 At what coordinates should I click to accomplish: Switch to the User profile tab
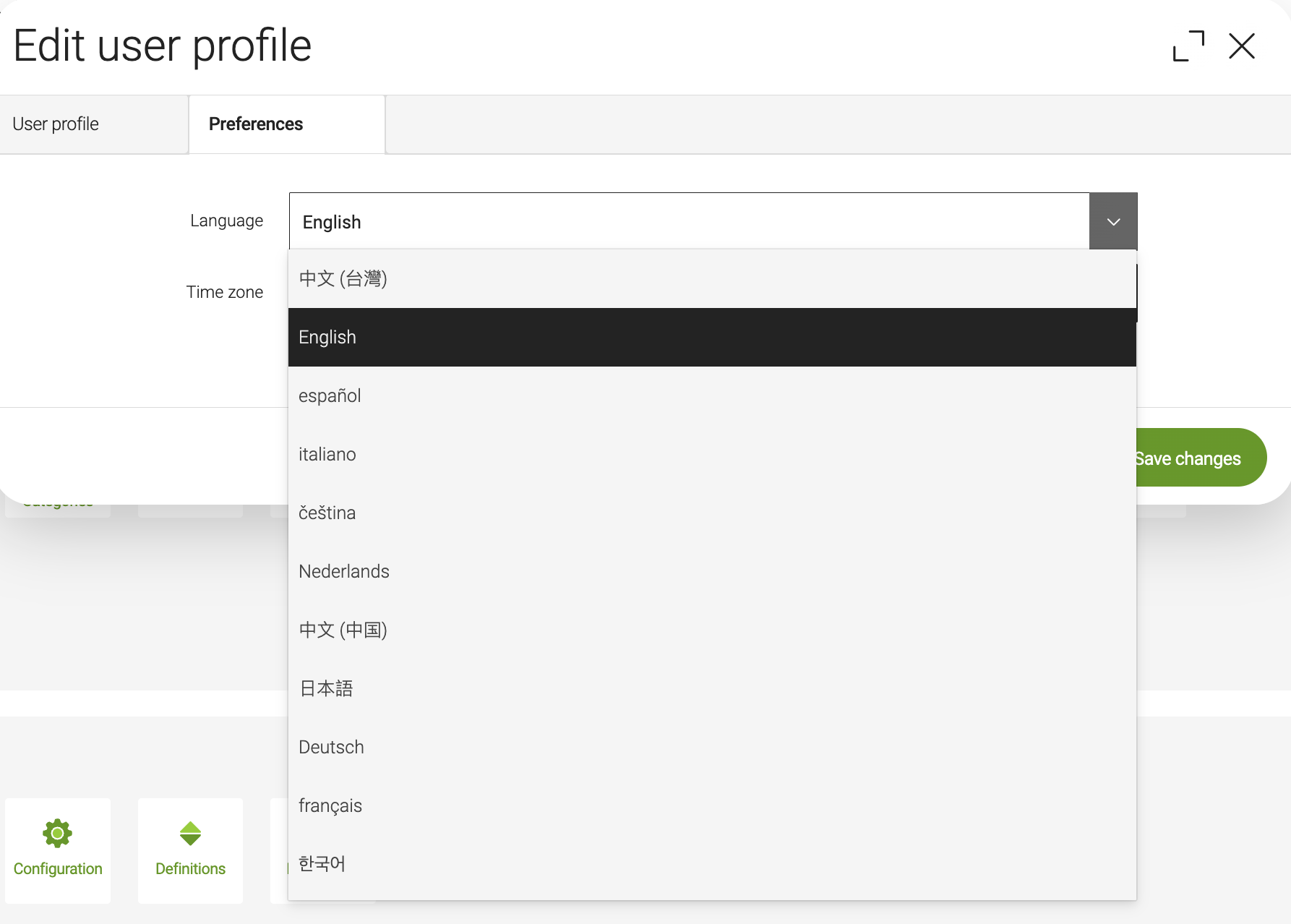(x=94, y=124)
